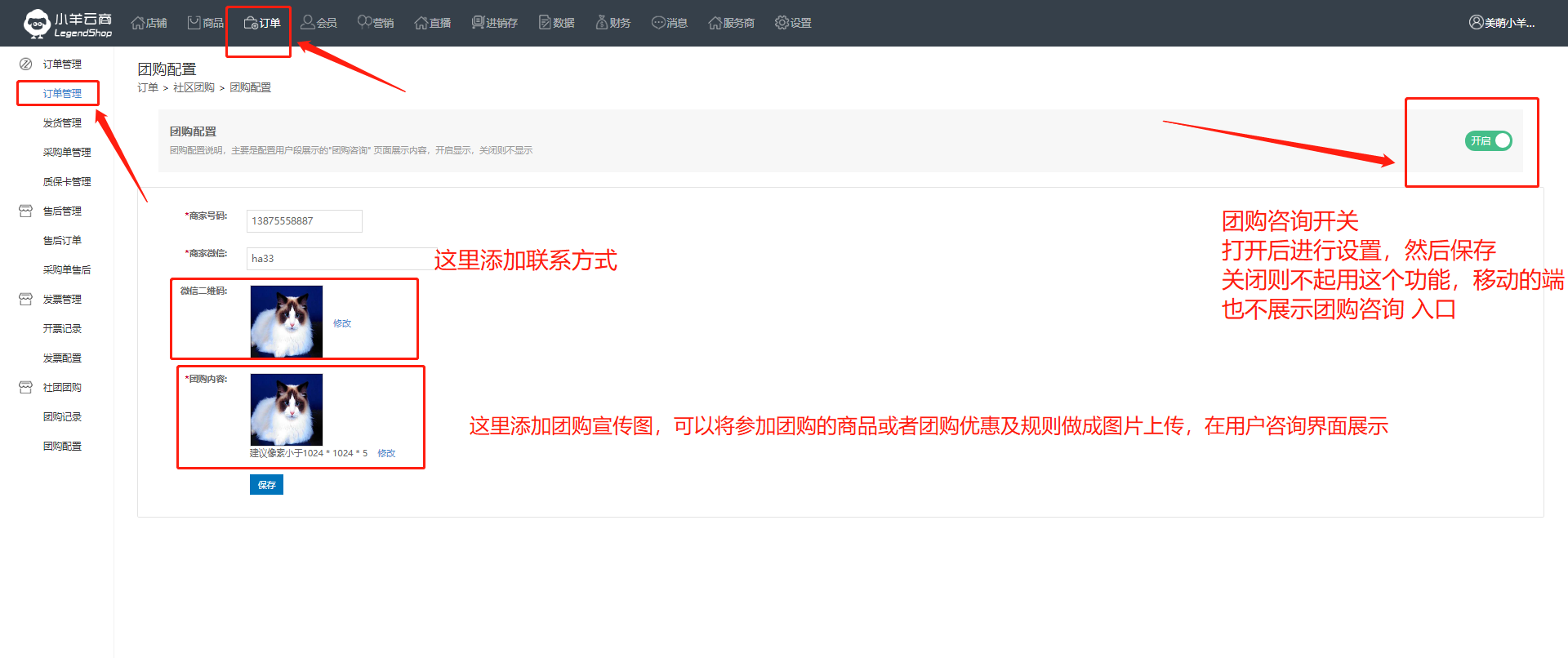The height and width of the screenshot is (658, 1568).
Task: Click the 数据 data icon in navbar
Action: pyautogui.click(x=545, y=23)
